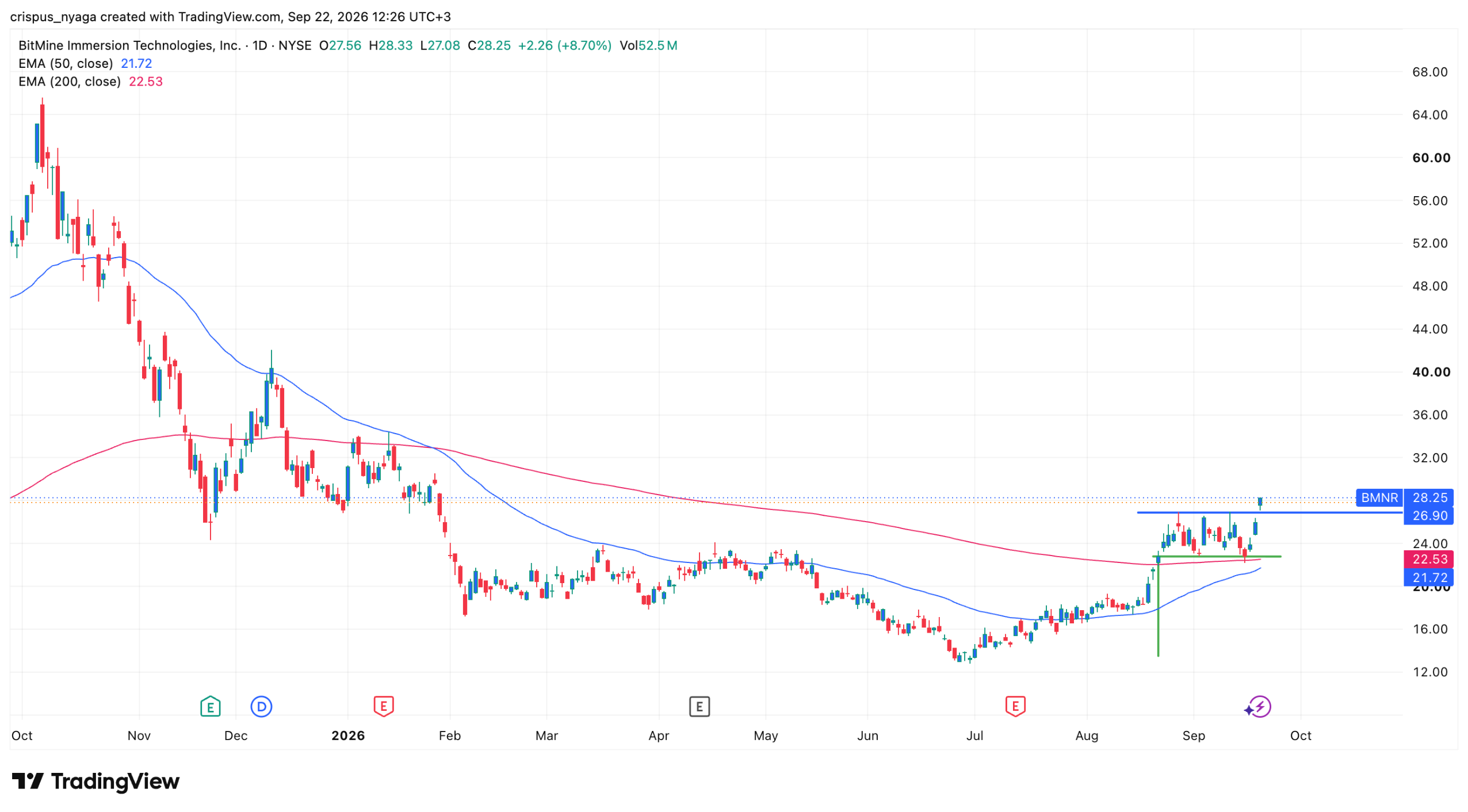Click the 24.00 price axis label

[x=1429, y=543]
